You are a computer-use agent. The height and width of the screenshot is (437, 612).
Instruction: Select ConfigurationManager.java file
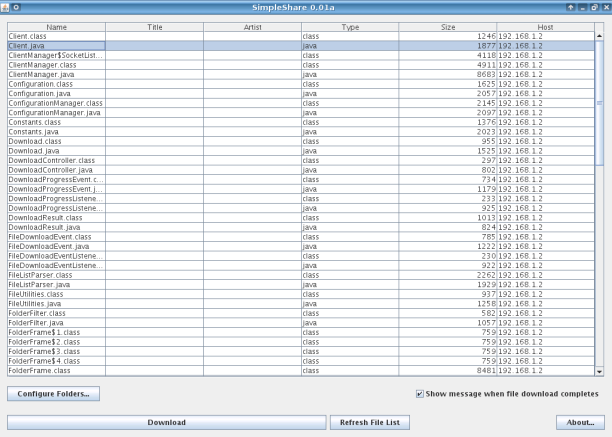(54, 113)
